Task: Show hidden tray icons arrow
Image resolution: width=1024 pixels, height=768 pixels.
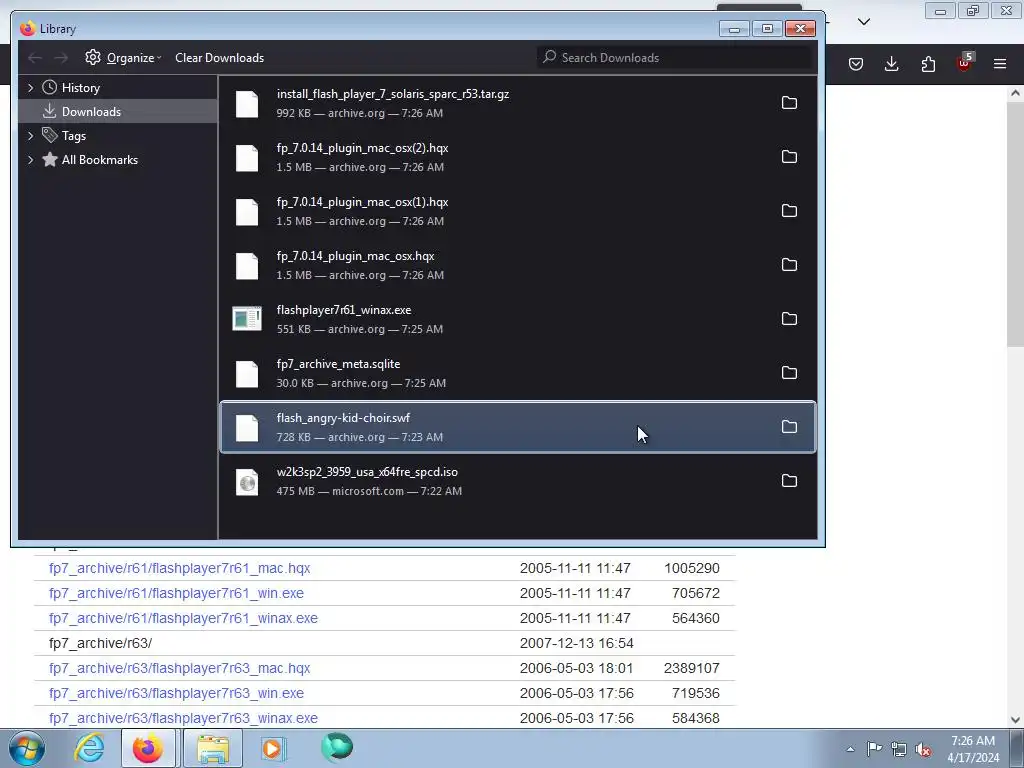Action: pos(850,750)
